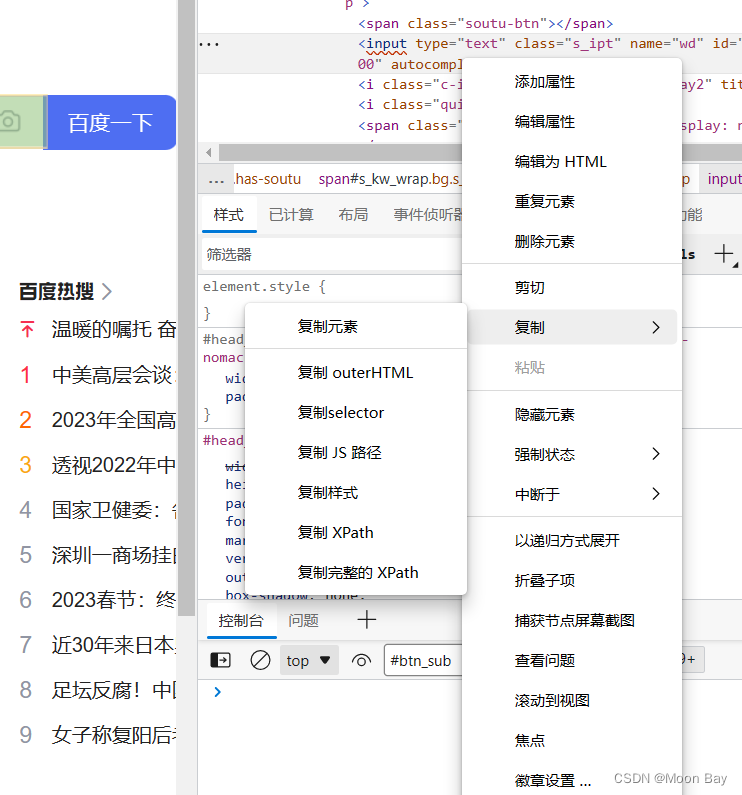The image size is (742, 795).
Task: Click the eye live expression icon
Action: pos(361,661)
